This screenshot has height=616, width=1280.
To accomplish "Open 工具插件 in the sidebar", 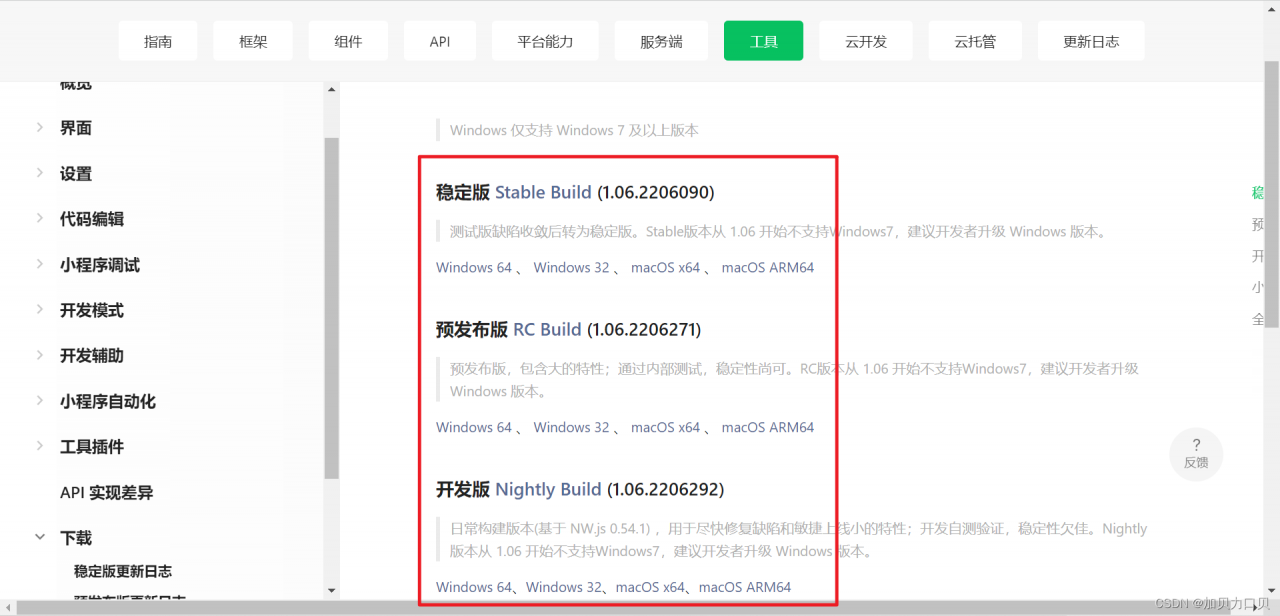I will 92,447.
